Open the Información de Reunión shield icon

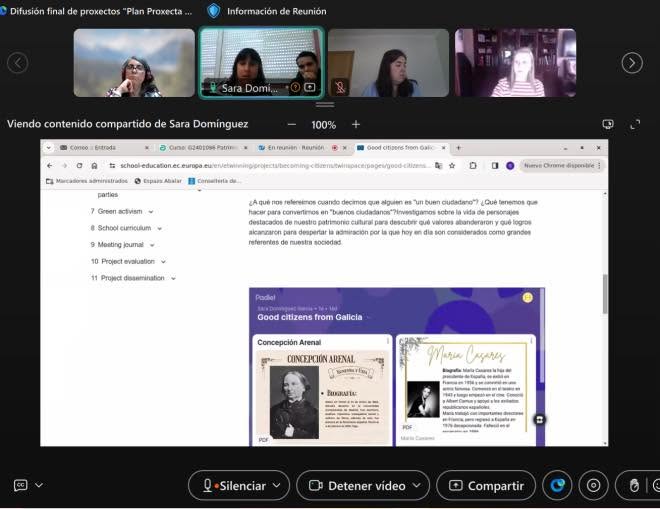tap(214, 11)
